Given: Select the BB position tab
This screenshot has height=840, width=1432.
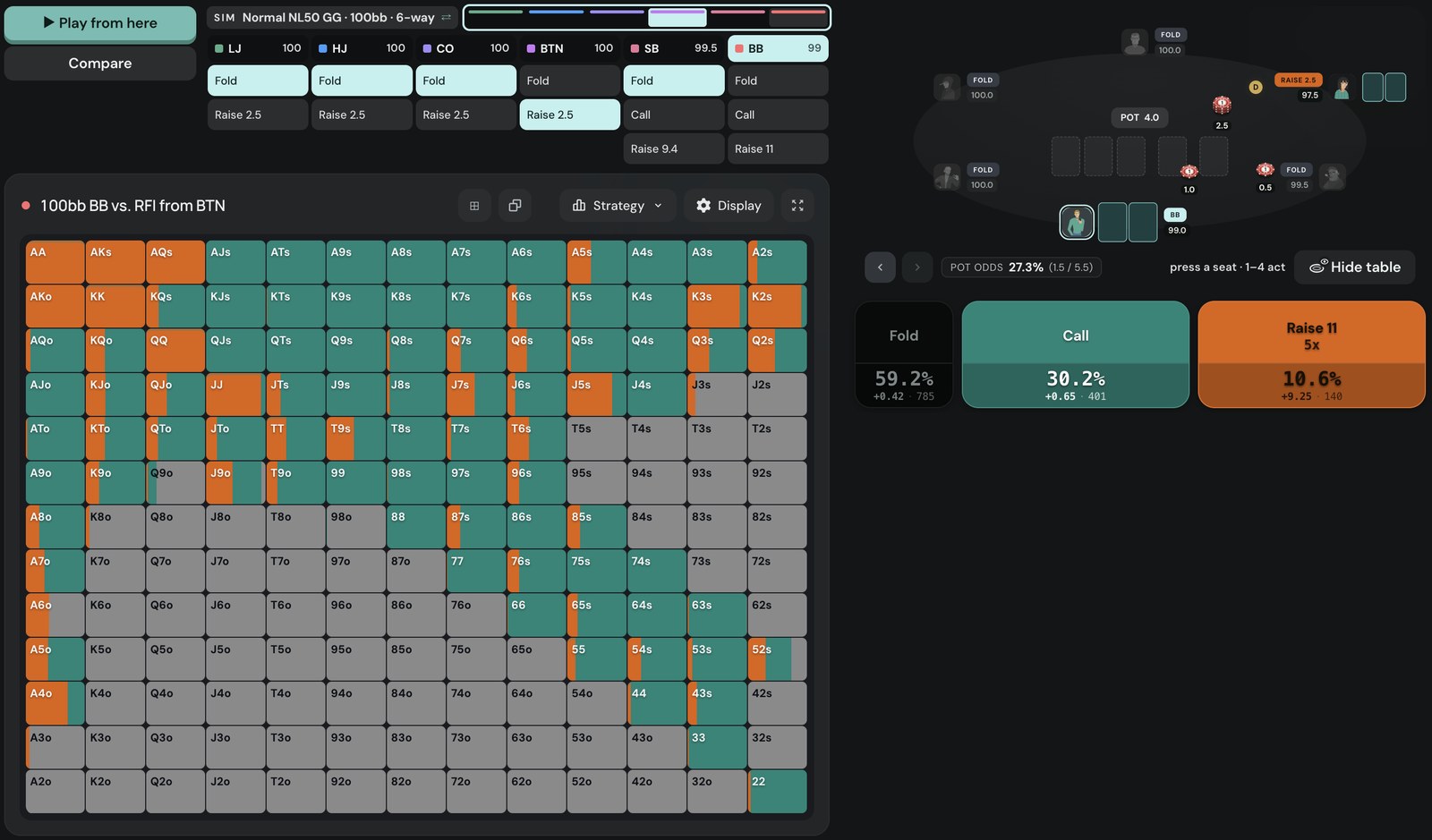Looking at the screenshot, I should tap(778, 48).
